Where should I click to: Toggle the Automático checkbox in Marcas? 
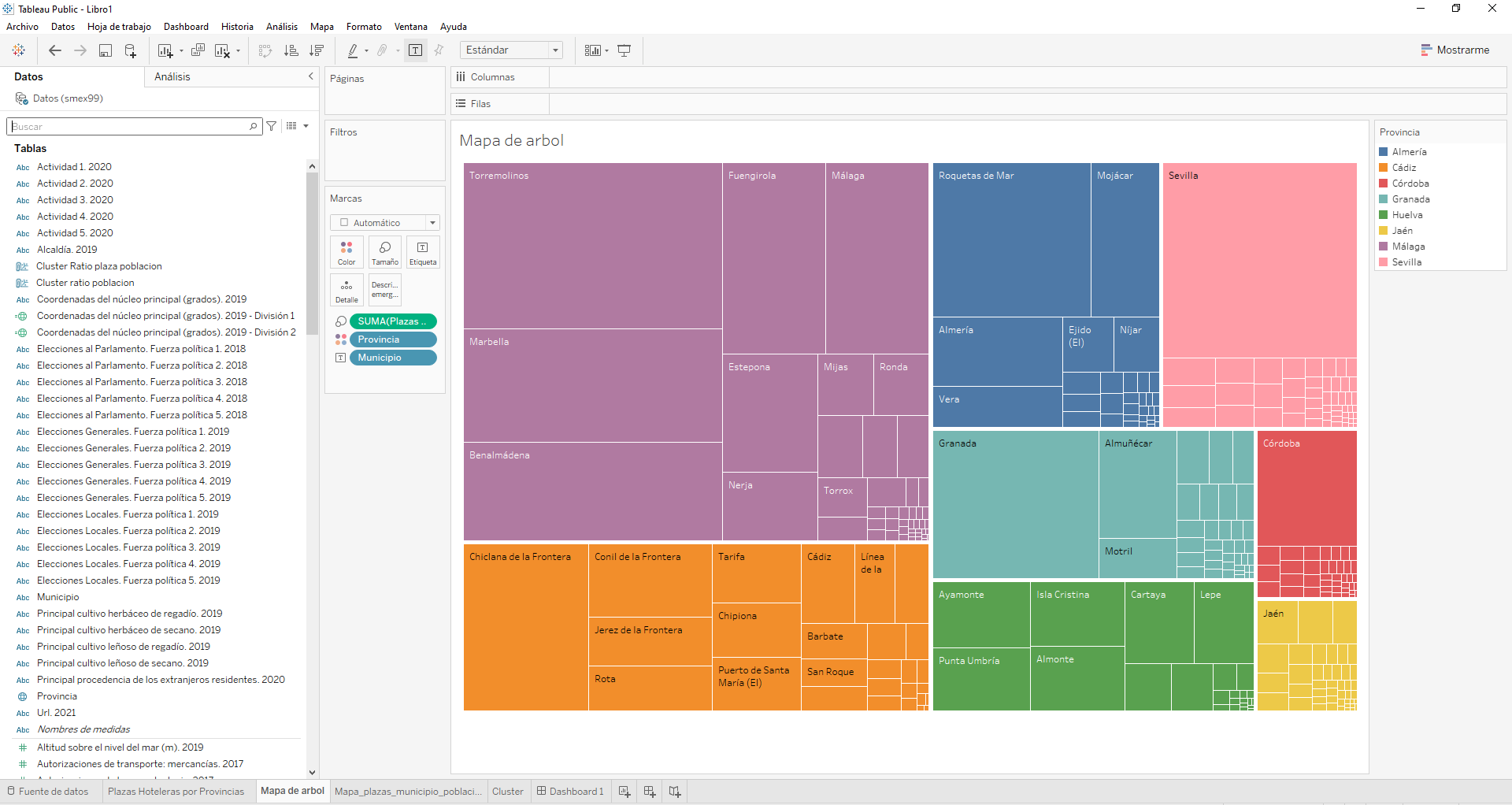click(344, 222)
